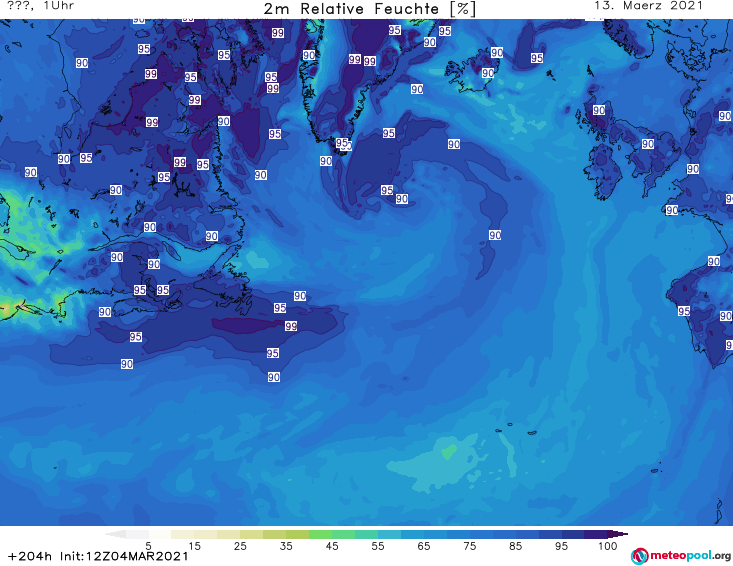Click the legend value 55

pyautogui.click(x=378, y=546)
